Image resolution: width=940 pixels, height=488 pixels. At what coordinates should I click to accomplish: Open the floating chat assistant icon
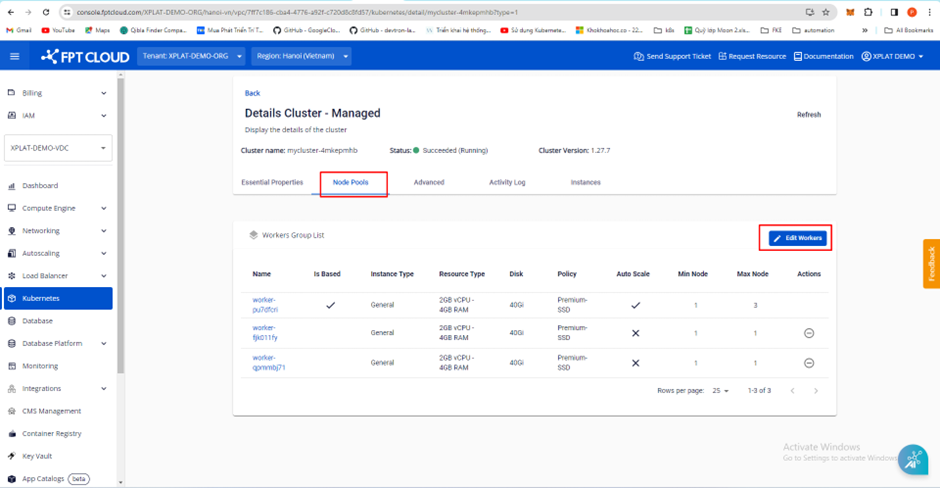912,459
